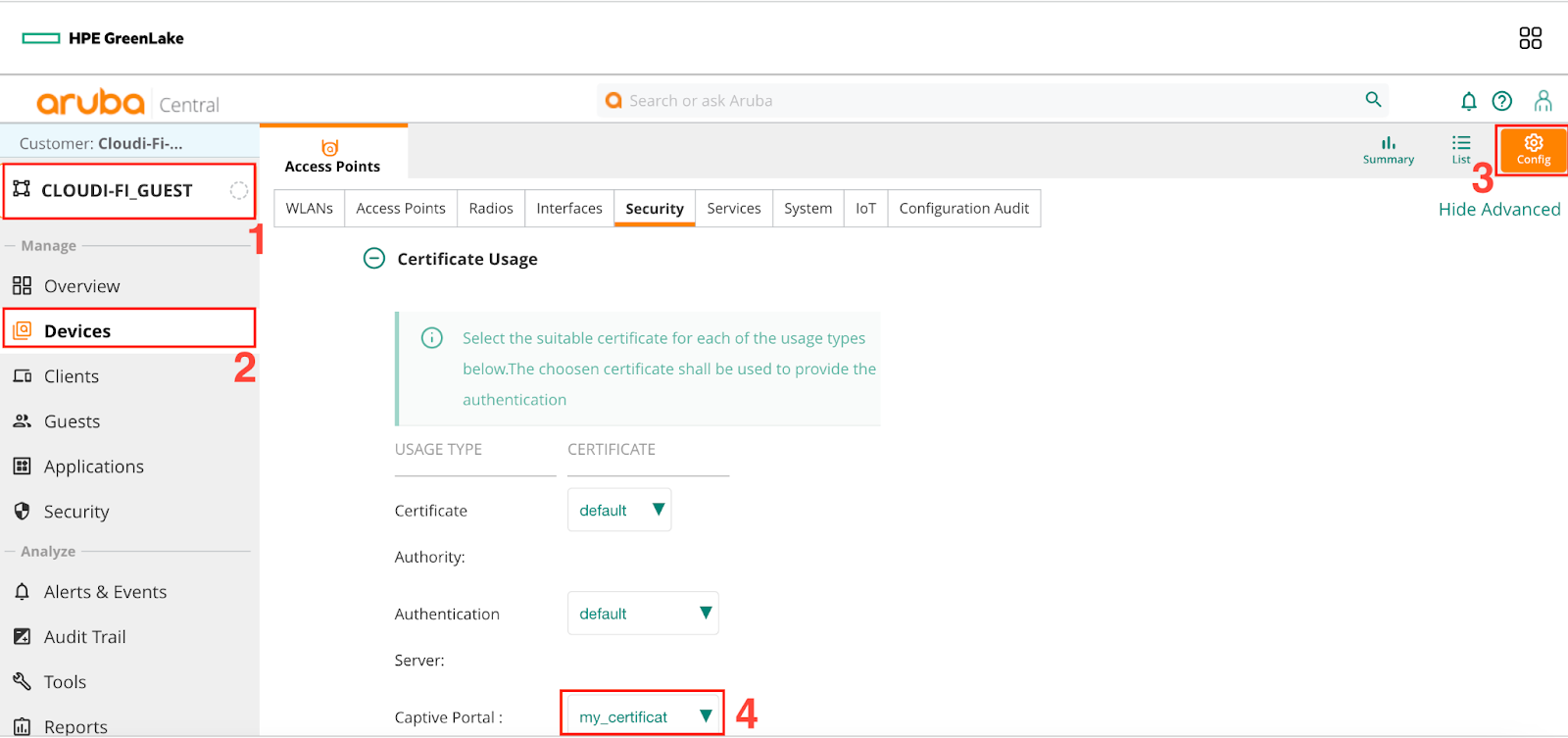The height and width of the screenshot is (738, 1568).
Task: Click the Tools wrench icon
Action: point(23,681)
